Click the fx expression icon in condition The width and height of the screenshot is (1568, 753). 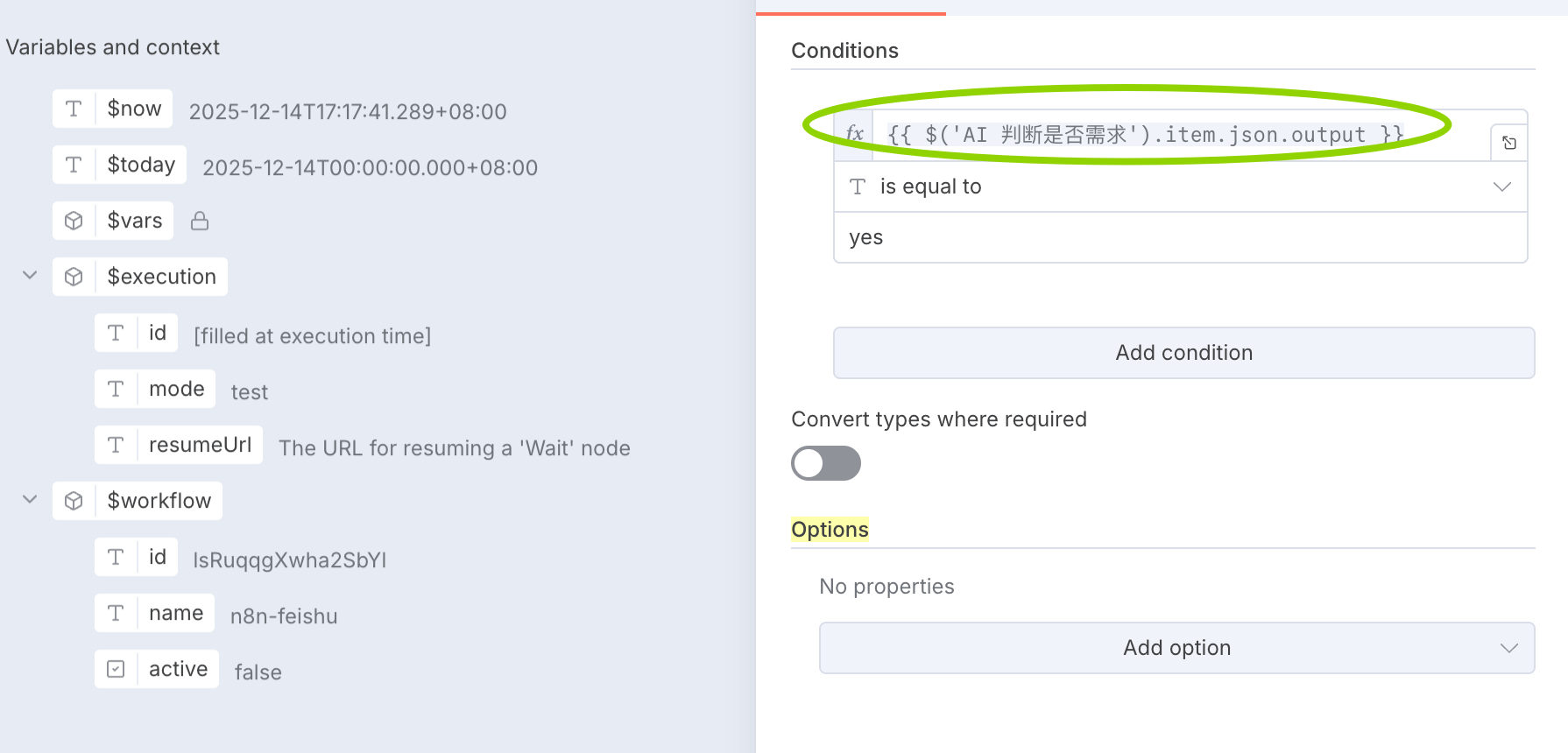(x=854, y=135)
